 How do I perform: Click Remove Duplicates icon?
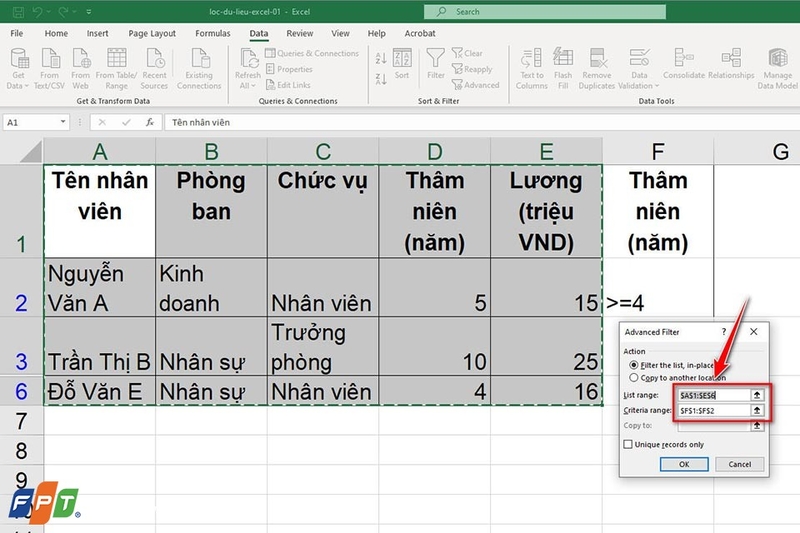[x=596, y=69]
